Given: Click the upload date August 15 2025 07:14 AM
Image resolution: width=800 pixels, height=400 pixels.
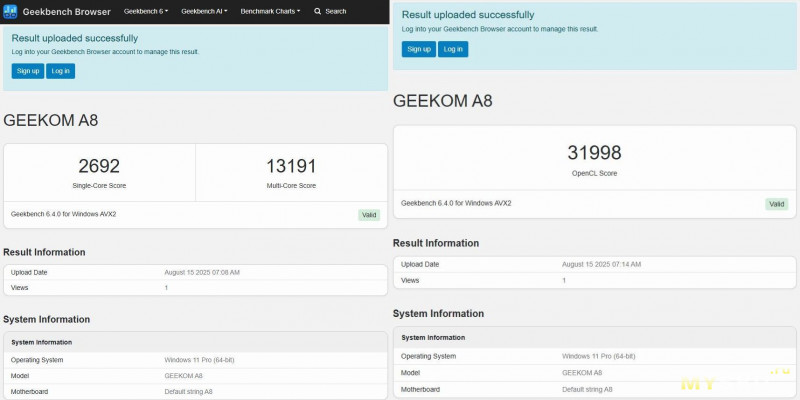Looking at the screenshot, I should pyautogui.click(x=602, y=264).
